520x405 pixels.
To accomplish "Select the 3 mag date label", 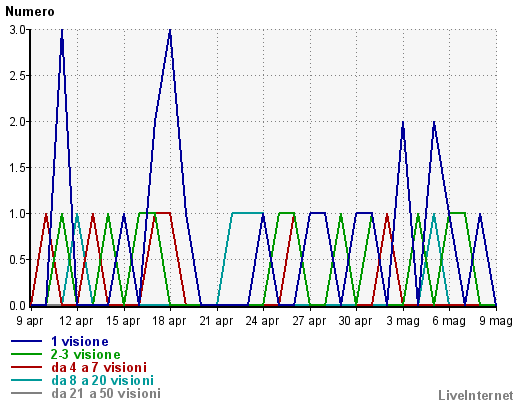I will [403, 321].
